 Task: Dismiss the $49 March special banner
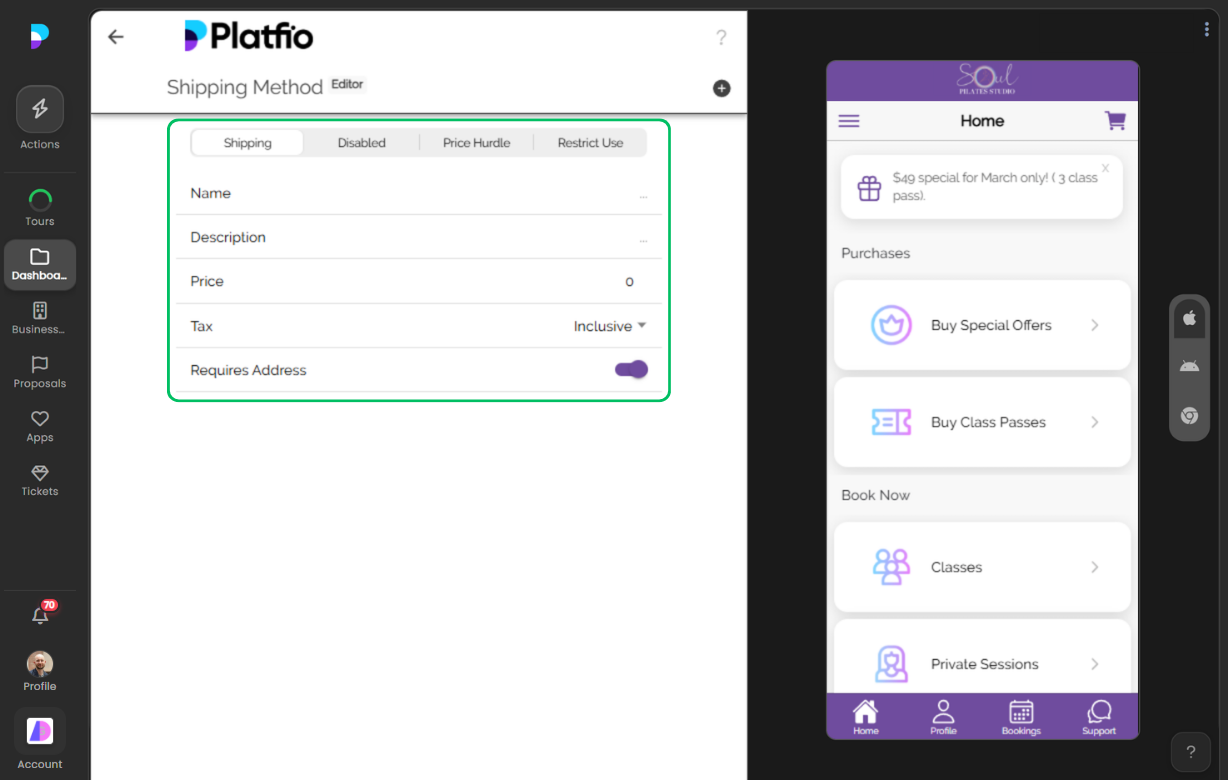coord(1104,168)
